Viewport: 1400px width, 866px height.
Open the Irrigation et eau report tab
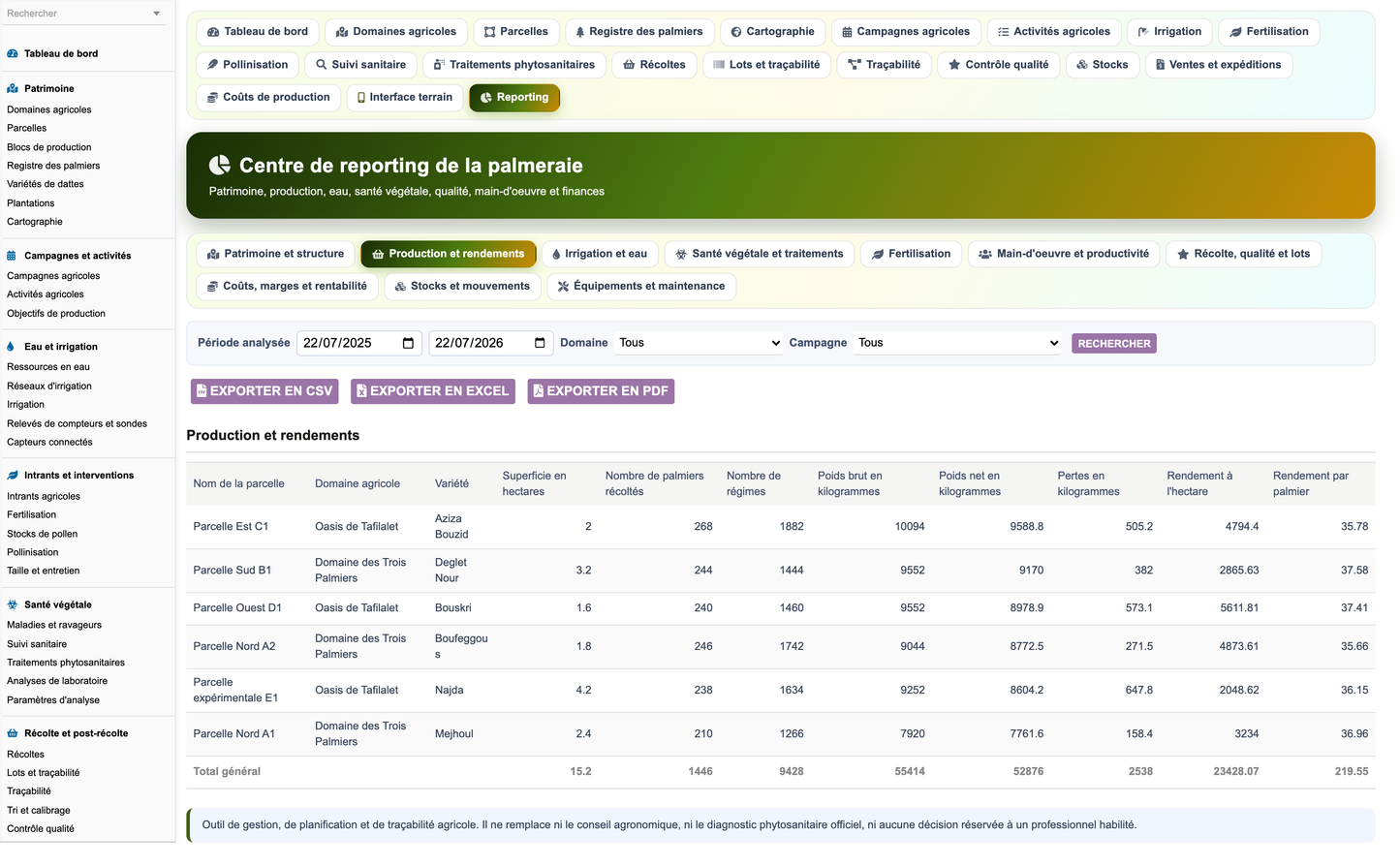(x=600, y=254)
